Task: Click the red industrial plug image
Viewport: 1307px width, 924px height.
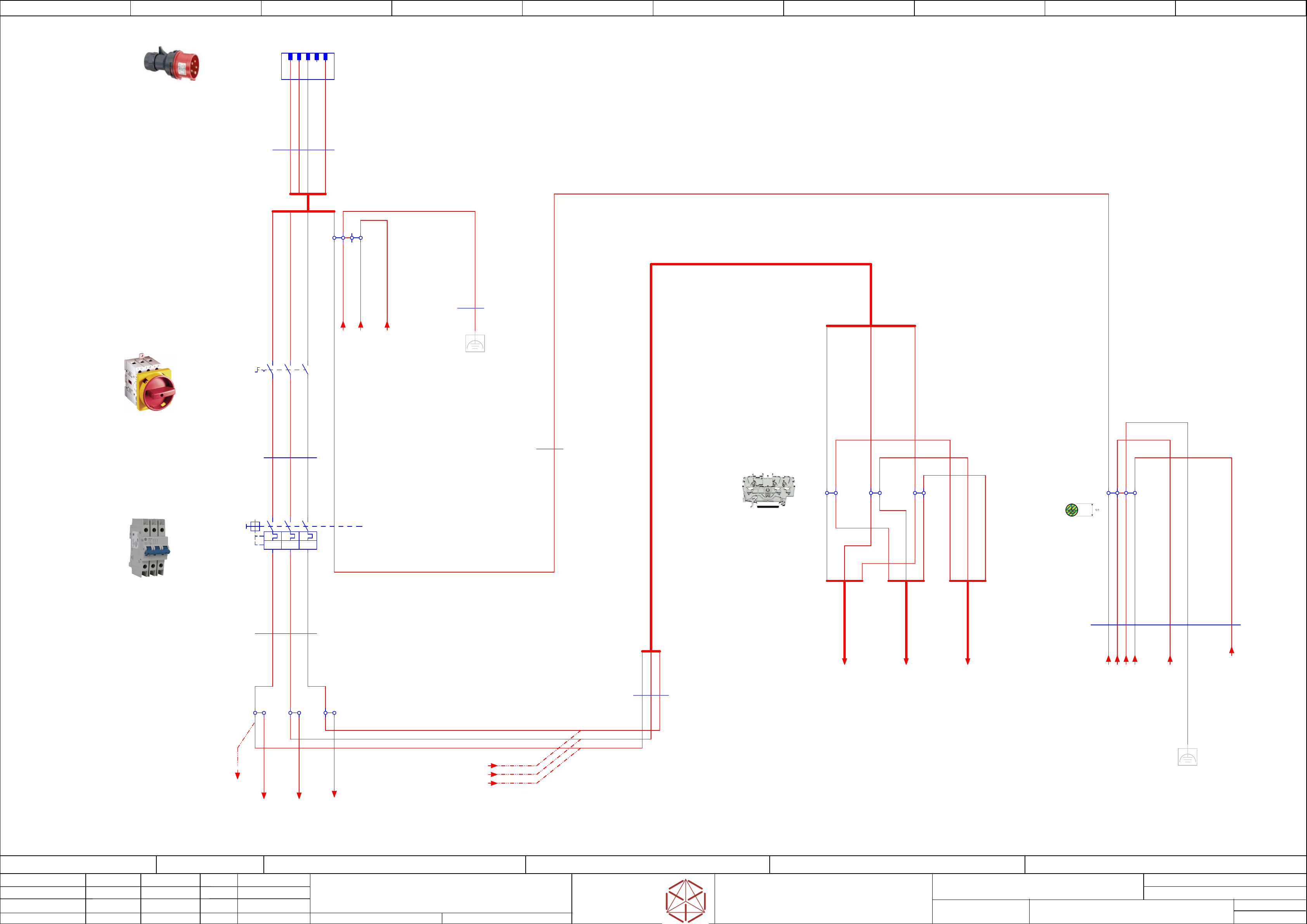Action: pyautogui.click(x=172, y=64)
